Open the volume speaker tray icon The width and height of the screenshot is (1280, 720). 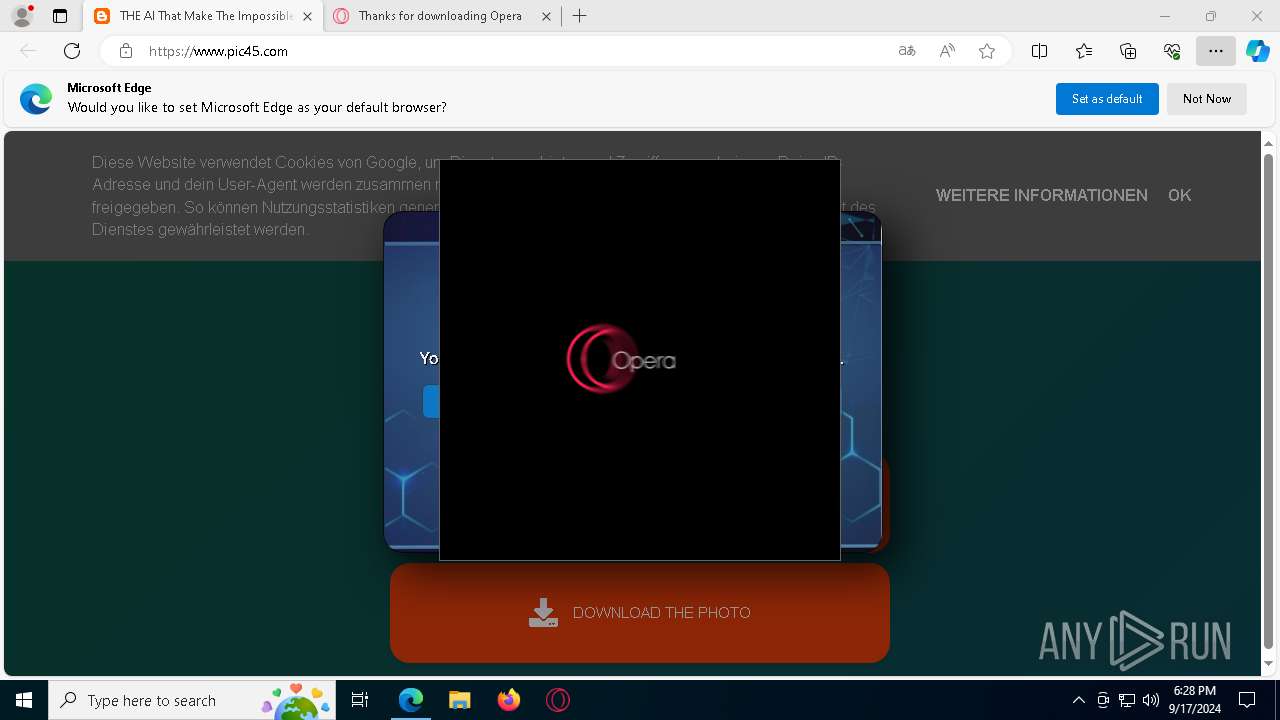(x=1151, y=700)
